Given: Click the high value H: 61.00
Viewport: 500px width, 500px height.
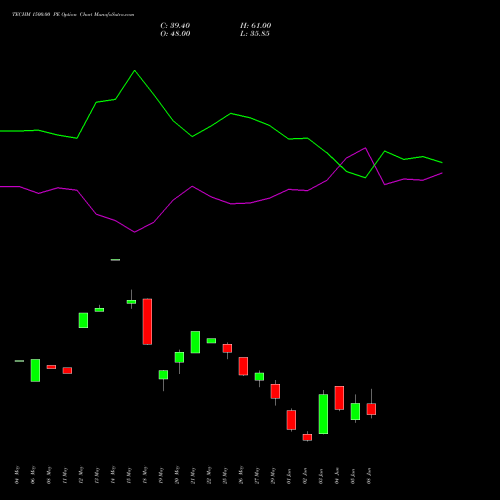Looking at the screenshot, I should point(256,26).
